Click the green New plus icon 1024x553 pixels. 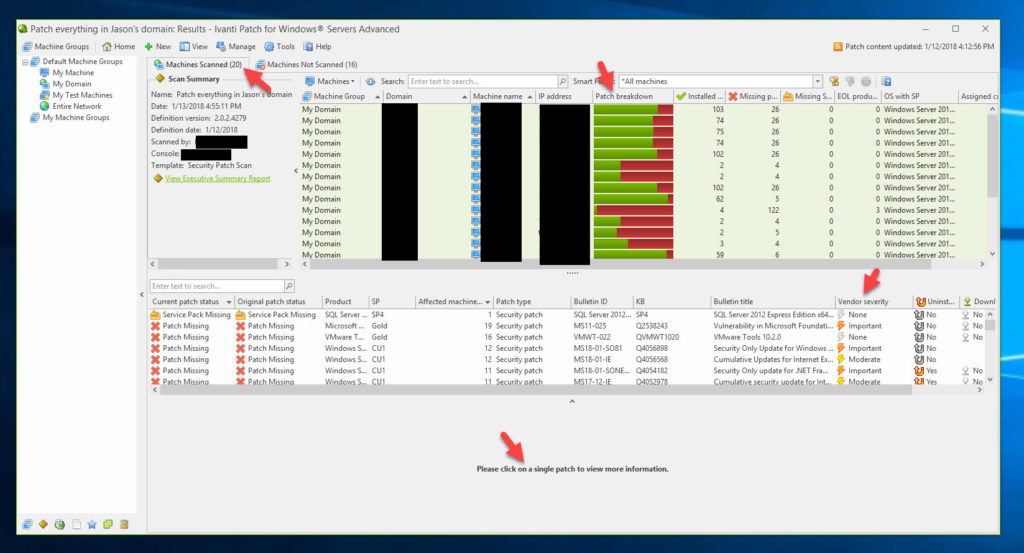[149, 47]
